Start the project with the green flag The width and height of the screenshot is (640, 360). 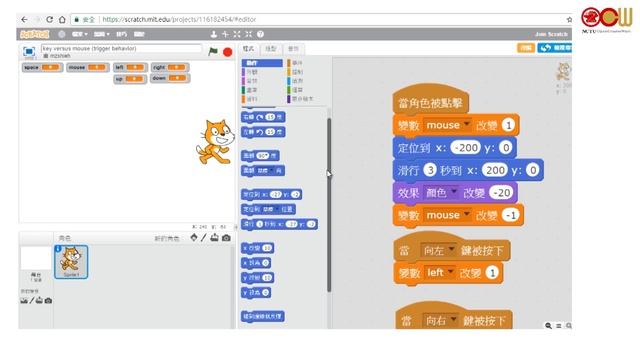pyautogui.click(x=213, y=51)
